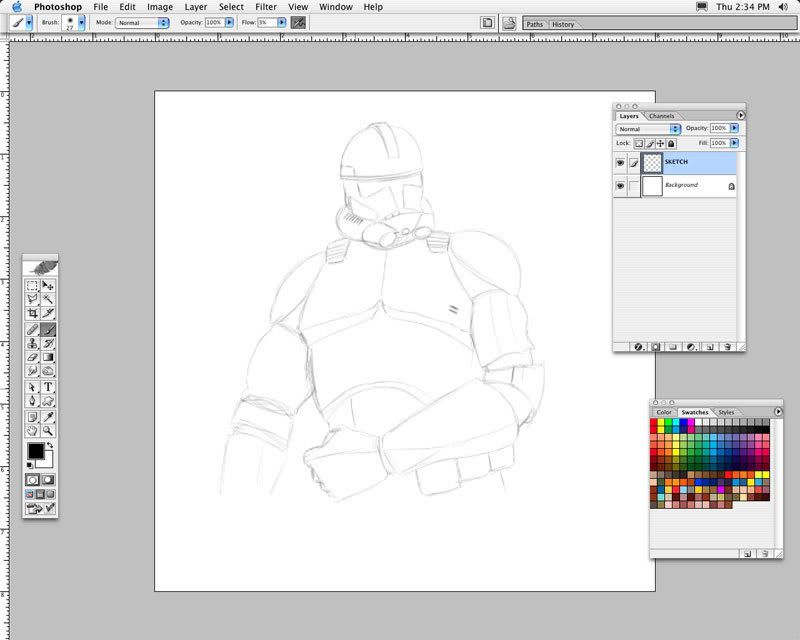Hide the SKETCH layer
This screenshot has height=640, width=800.
(620, 163)
